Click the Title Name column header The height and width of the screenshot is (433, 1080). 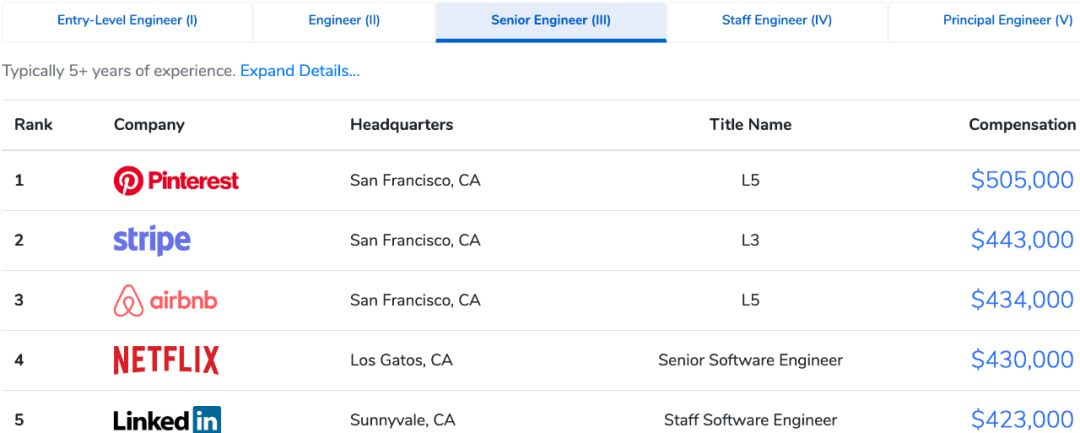pyautogui.click(x=750, y=125)
